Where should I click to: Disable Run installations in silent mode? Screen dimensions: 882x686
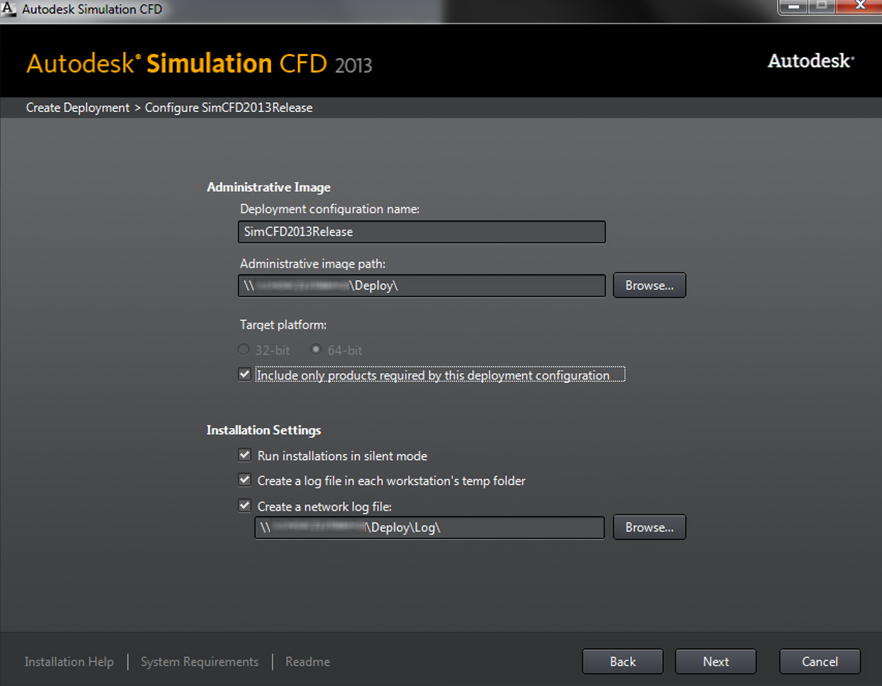click(x=244, y=455)
